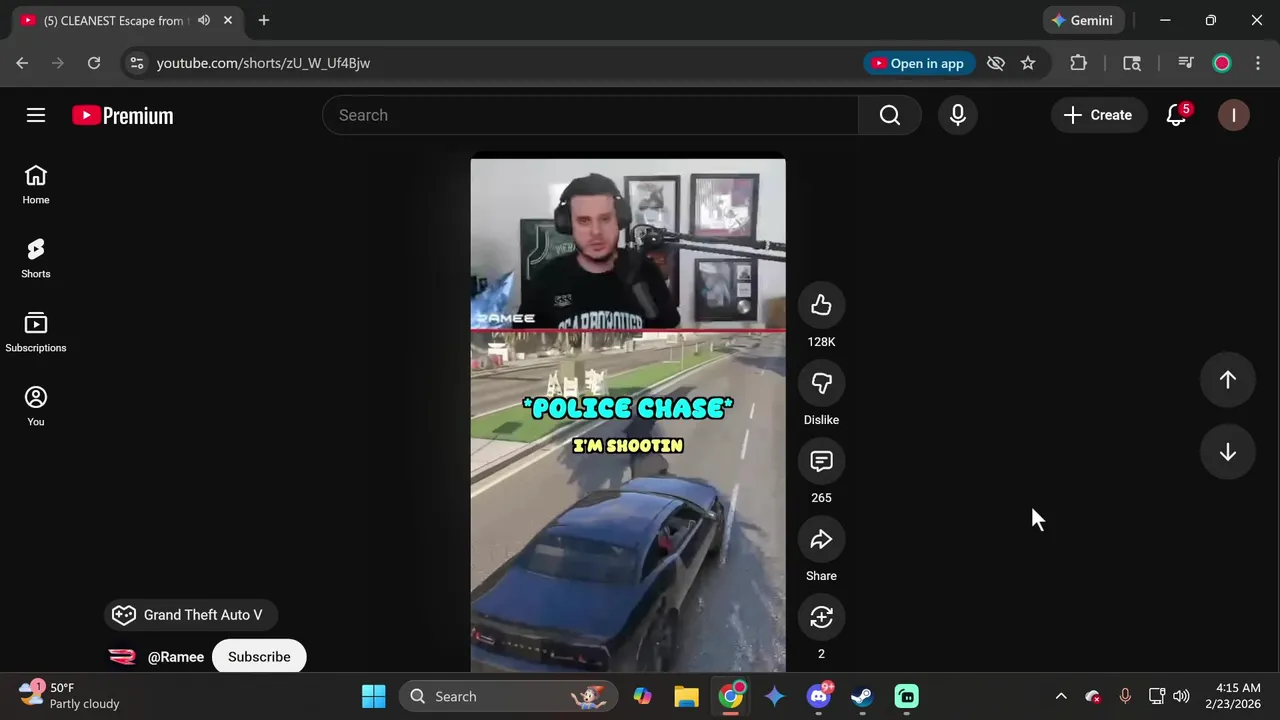The image size is (1280, 720).
Task: Mute the tab audio speaker icon
Action: tap(204, 20)
